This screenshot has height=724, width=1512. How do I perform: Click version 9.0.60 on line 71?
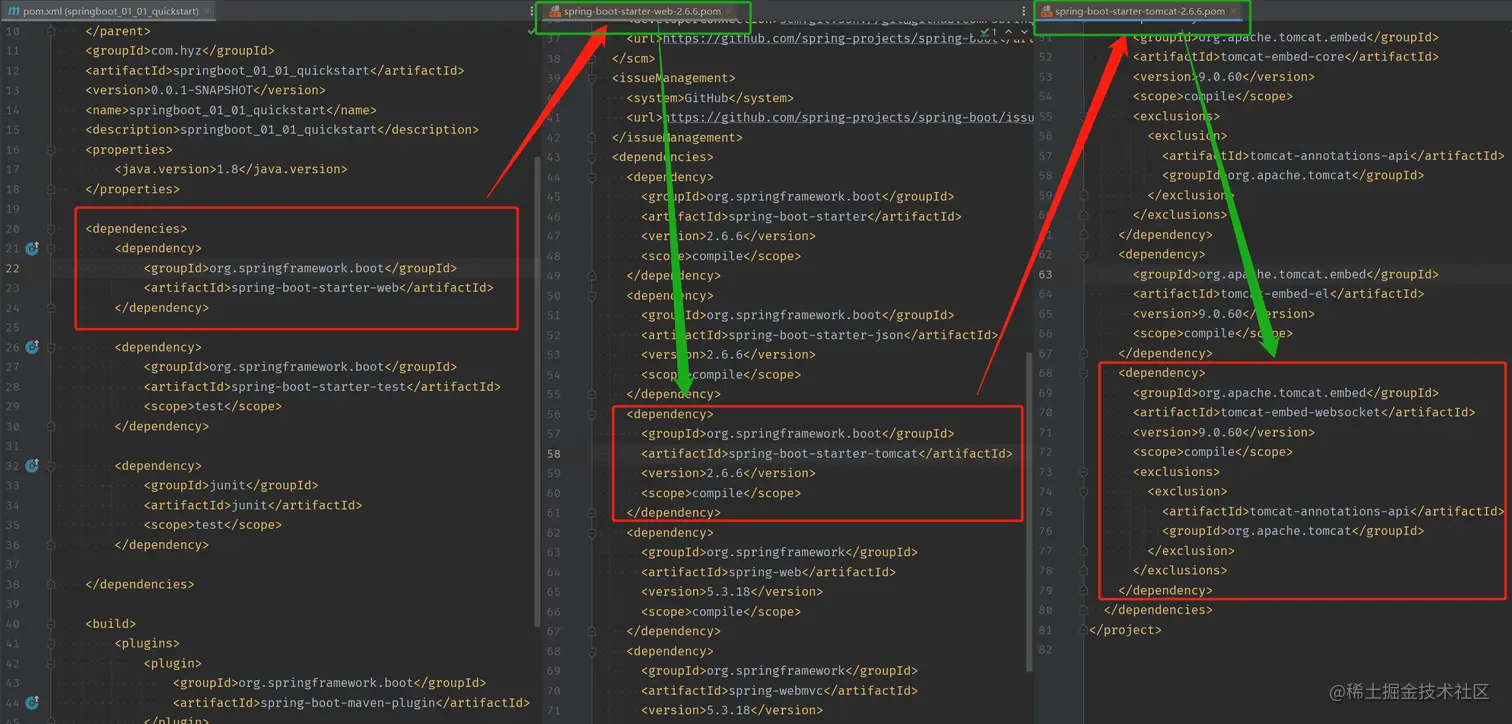[1220, 432]
